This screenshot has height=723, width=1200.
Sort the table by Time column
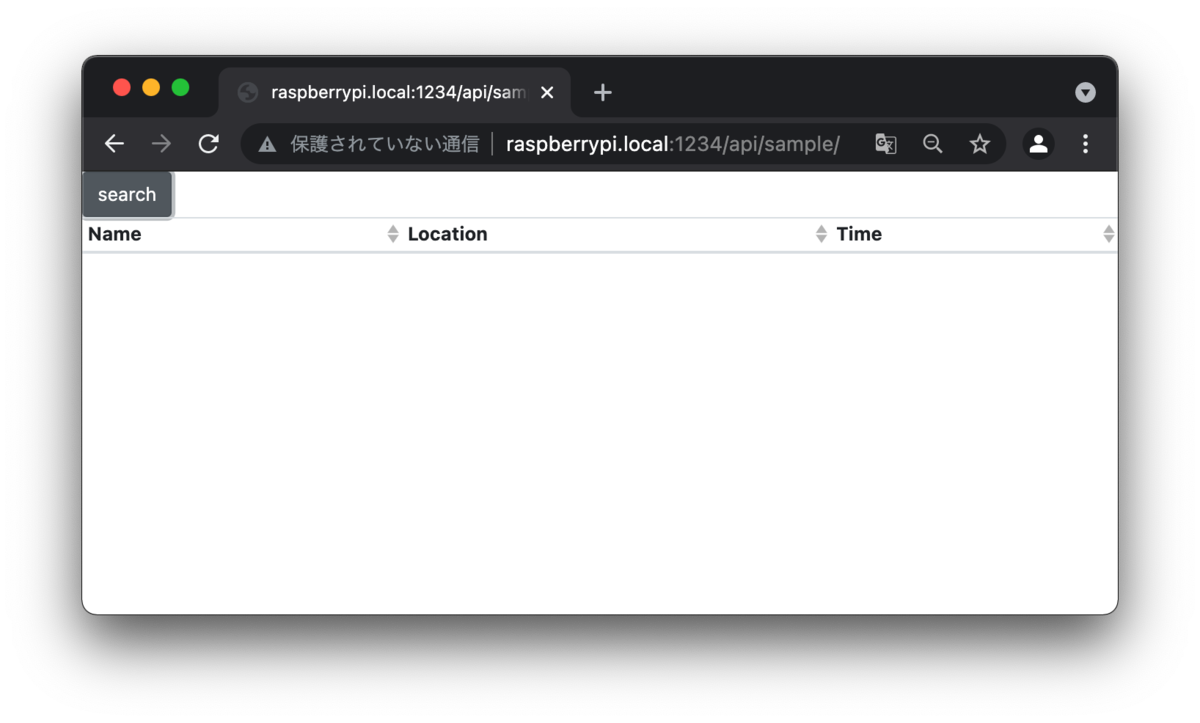[975, 234]
